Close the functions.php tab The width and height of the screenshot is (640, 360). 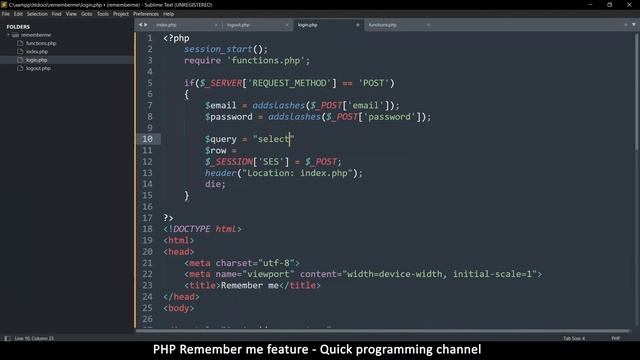[x=428, y=25]
